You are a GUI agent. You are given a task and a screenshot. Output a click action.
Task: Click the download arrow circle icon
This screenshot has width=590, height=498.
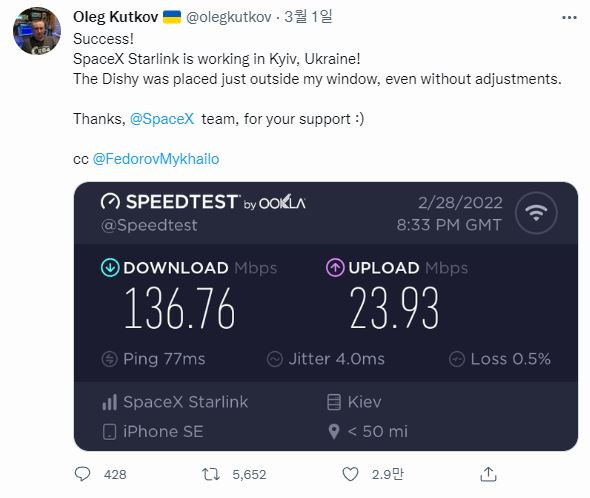110,268
